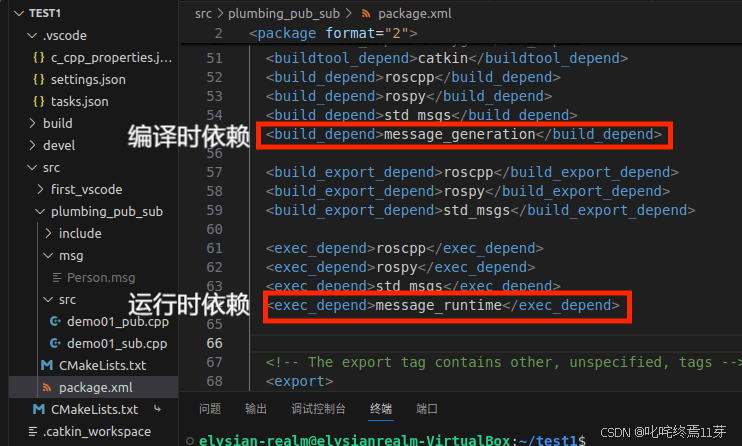742x446 pixels.
Task: Click line 51 buildtool_depend catkin
Action: (x=447, y=58)
